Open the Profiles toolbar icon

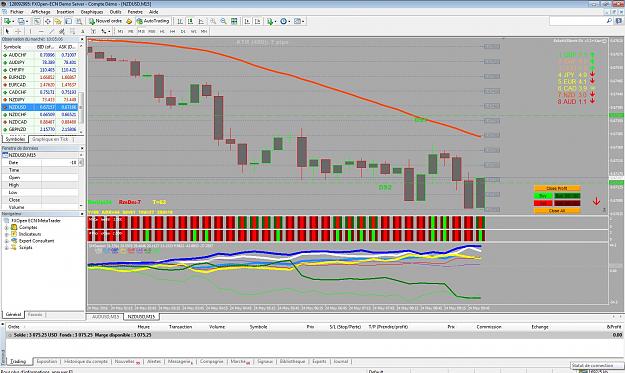[21, 21]
